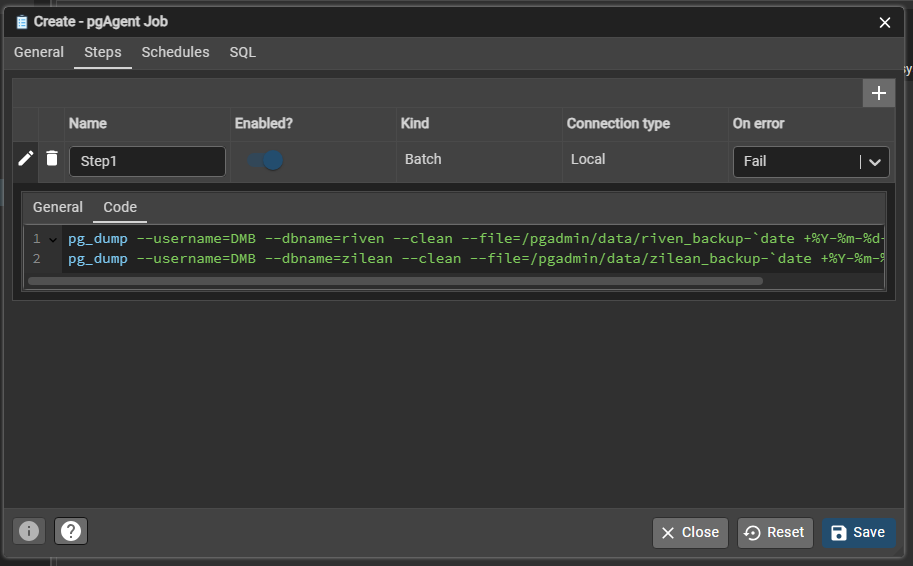Focus the Step1 name input field
913x566 pixels.
coord(147,161)
